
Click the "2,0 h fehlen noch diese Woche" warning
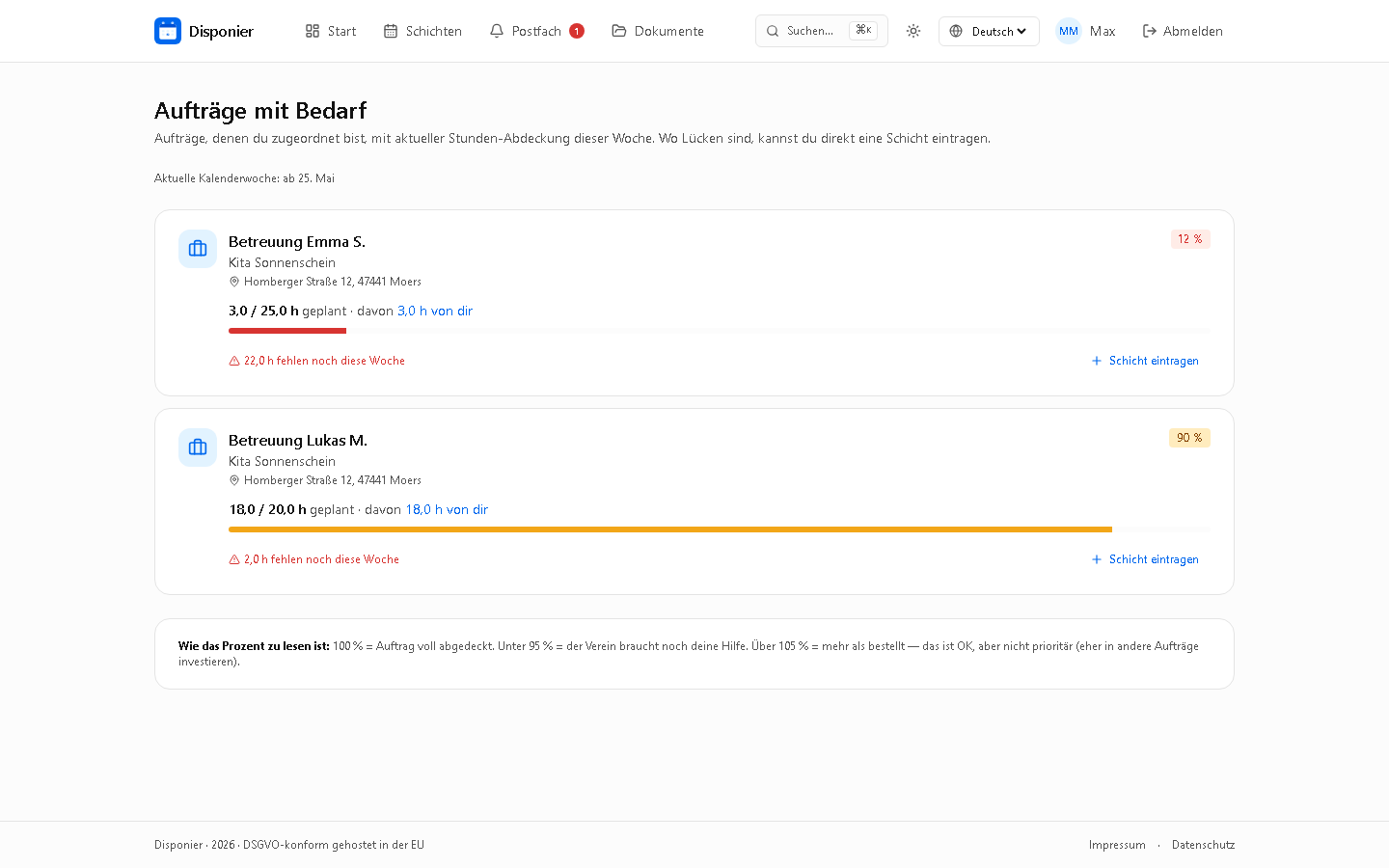pos(321,559)
